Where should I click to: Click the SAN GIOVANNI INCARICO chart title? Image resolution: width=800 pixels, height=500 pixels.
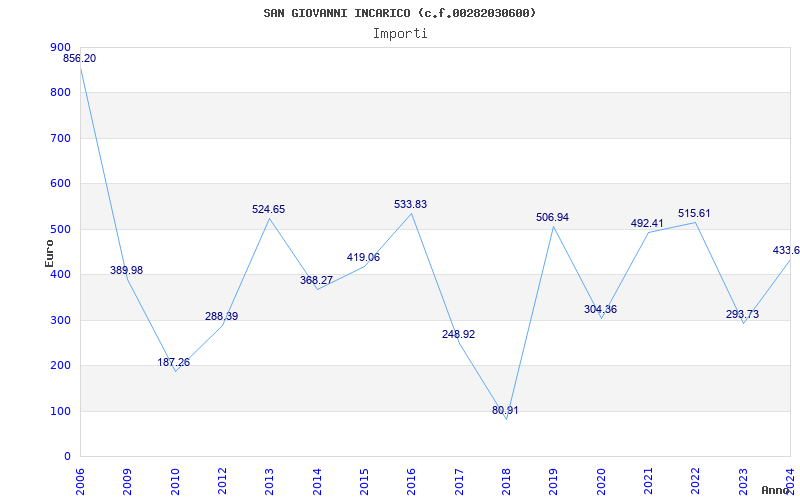[x=400, y=13]
